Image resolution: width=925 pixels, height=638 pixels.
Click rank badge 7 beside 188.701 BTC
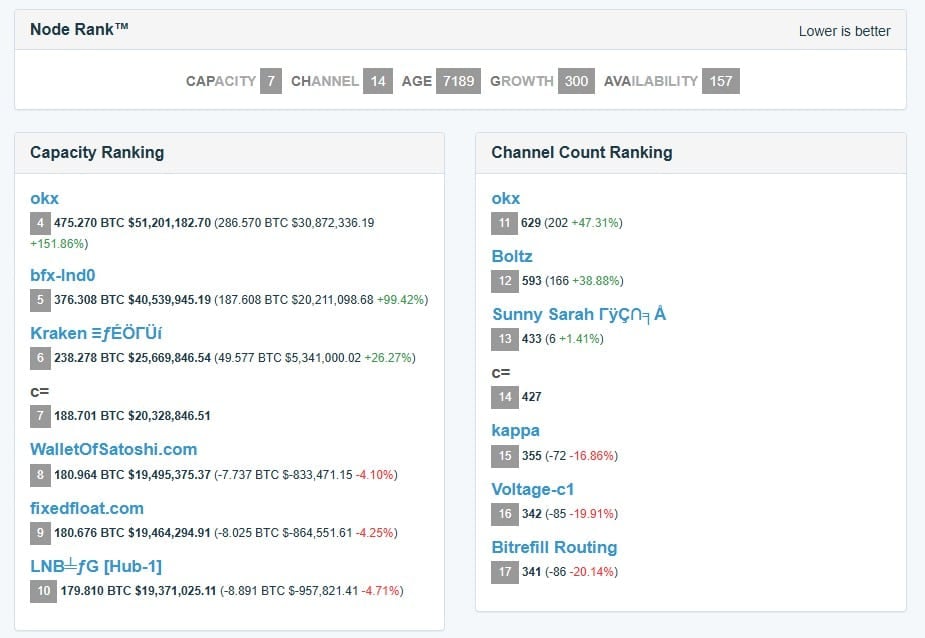[40, 416]
